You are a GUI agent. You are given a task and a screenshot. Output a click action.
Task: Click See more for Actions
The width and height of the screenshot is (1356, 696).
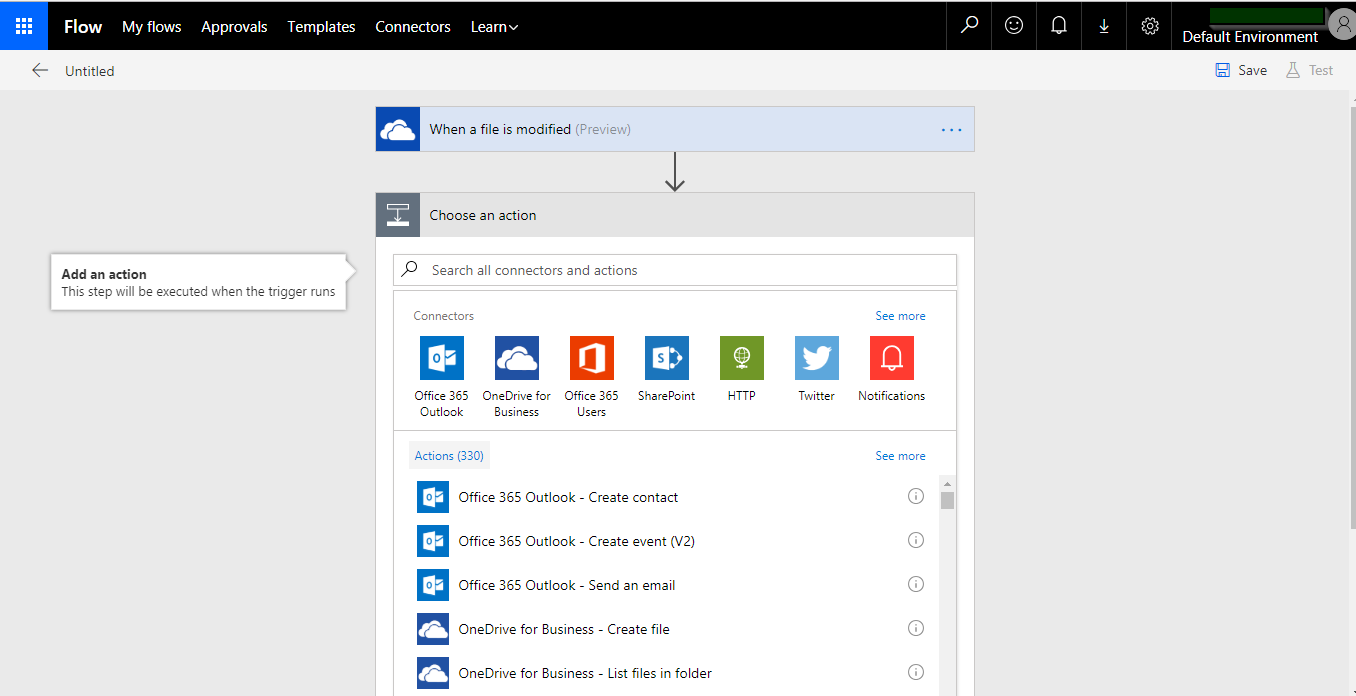[x=900, y=456]
